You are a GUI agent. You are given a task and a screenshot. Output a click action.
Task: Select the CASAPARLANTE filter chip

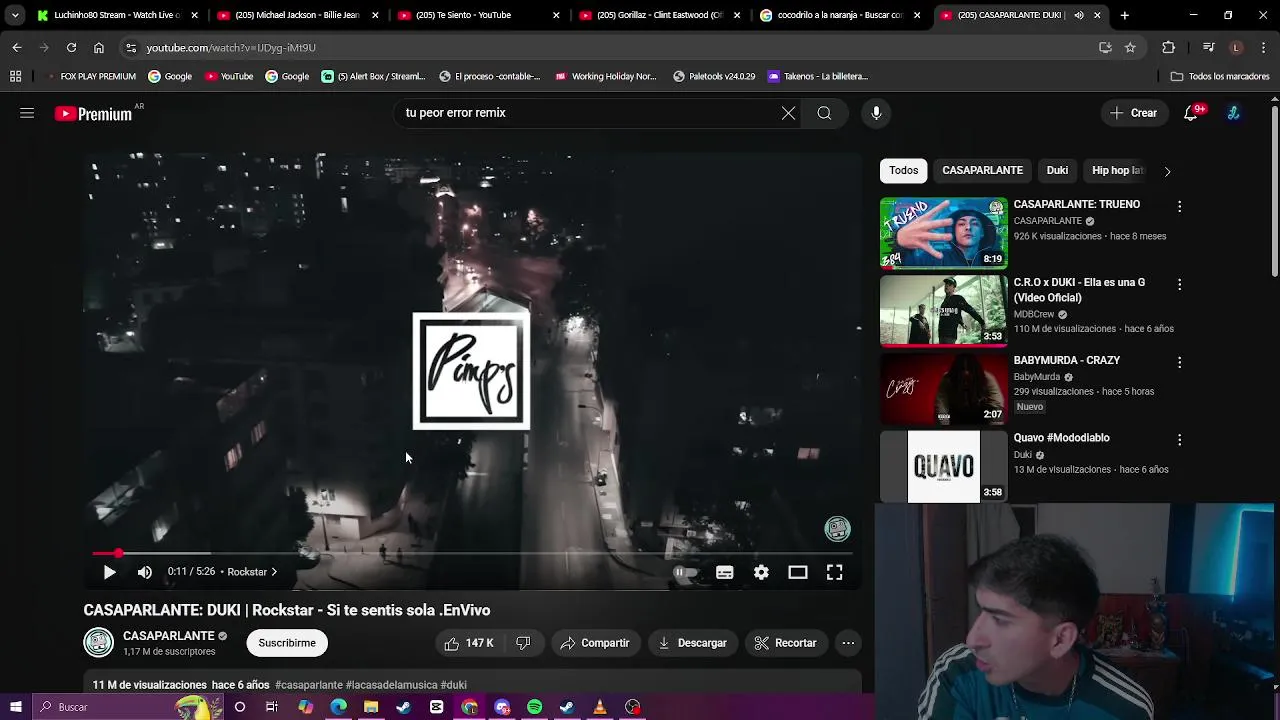982,171
